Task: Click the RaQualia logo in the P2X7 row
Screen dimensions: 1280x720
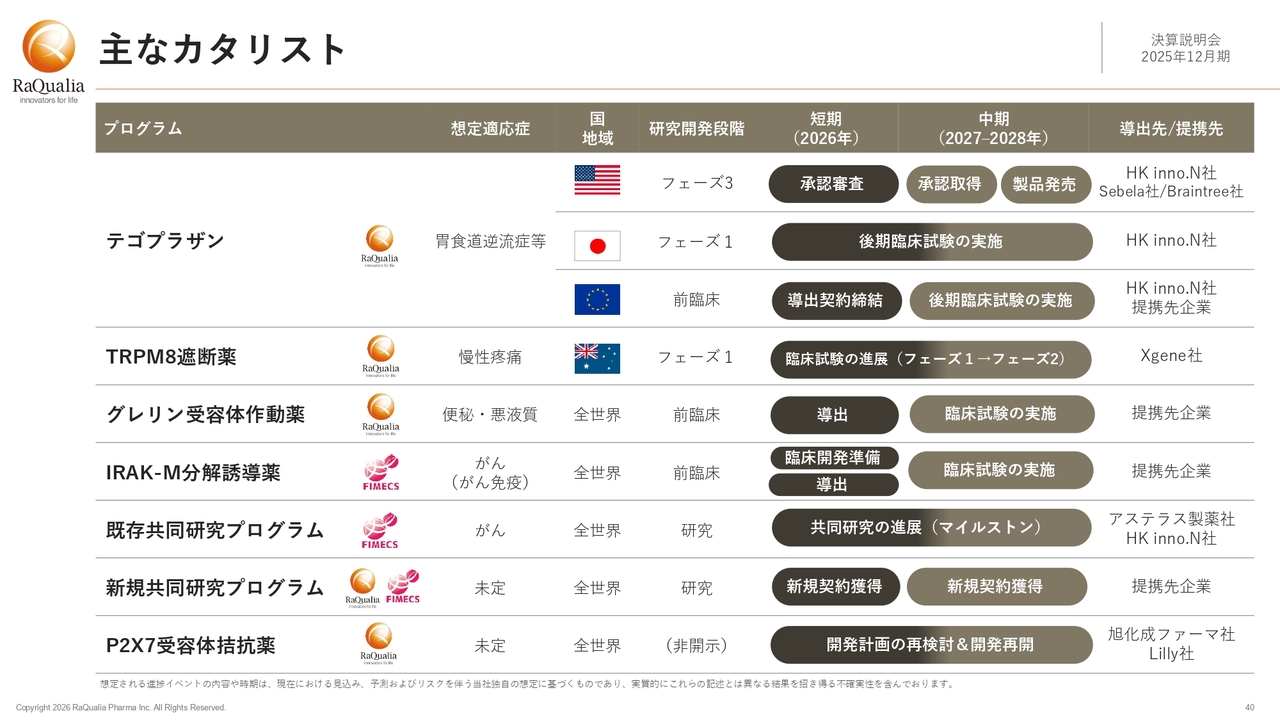Action: coord(380,644)
